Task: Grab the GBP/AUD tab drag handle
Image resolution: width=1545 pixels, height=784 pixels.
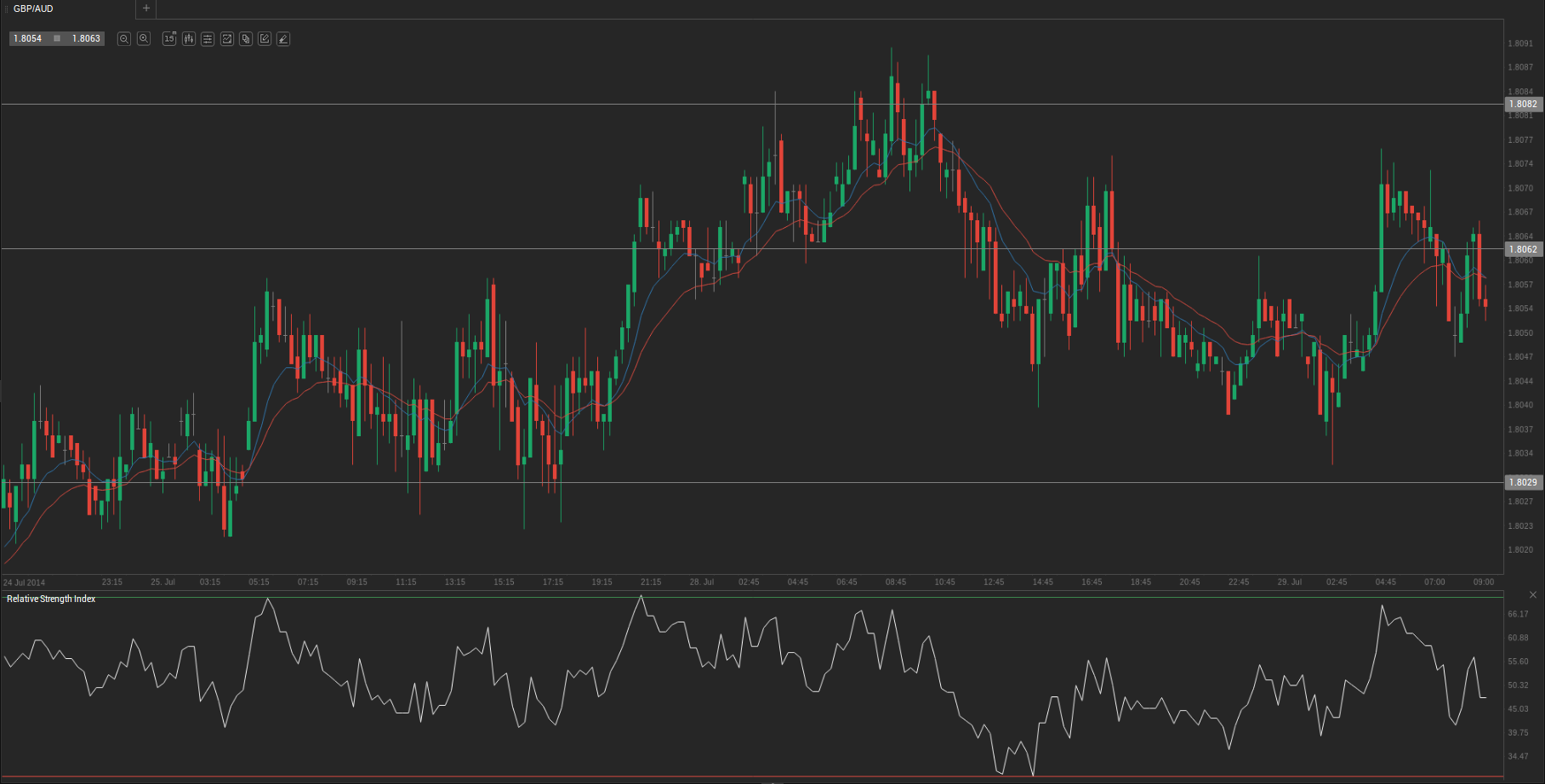Action: tap(7, 9)
